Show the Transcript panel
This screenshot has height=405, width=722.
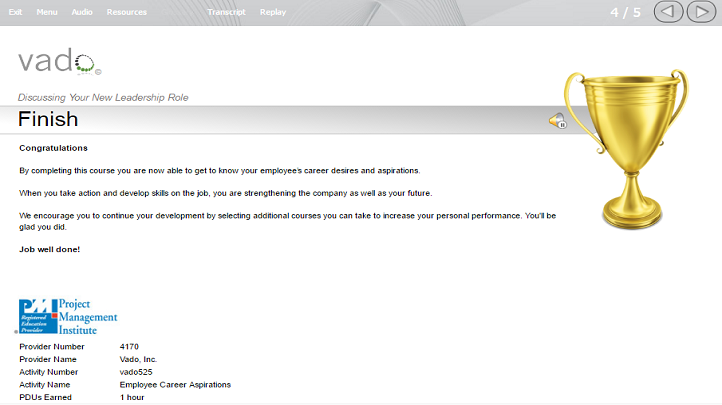pos(226,12)
